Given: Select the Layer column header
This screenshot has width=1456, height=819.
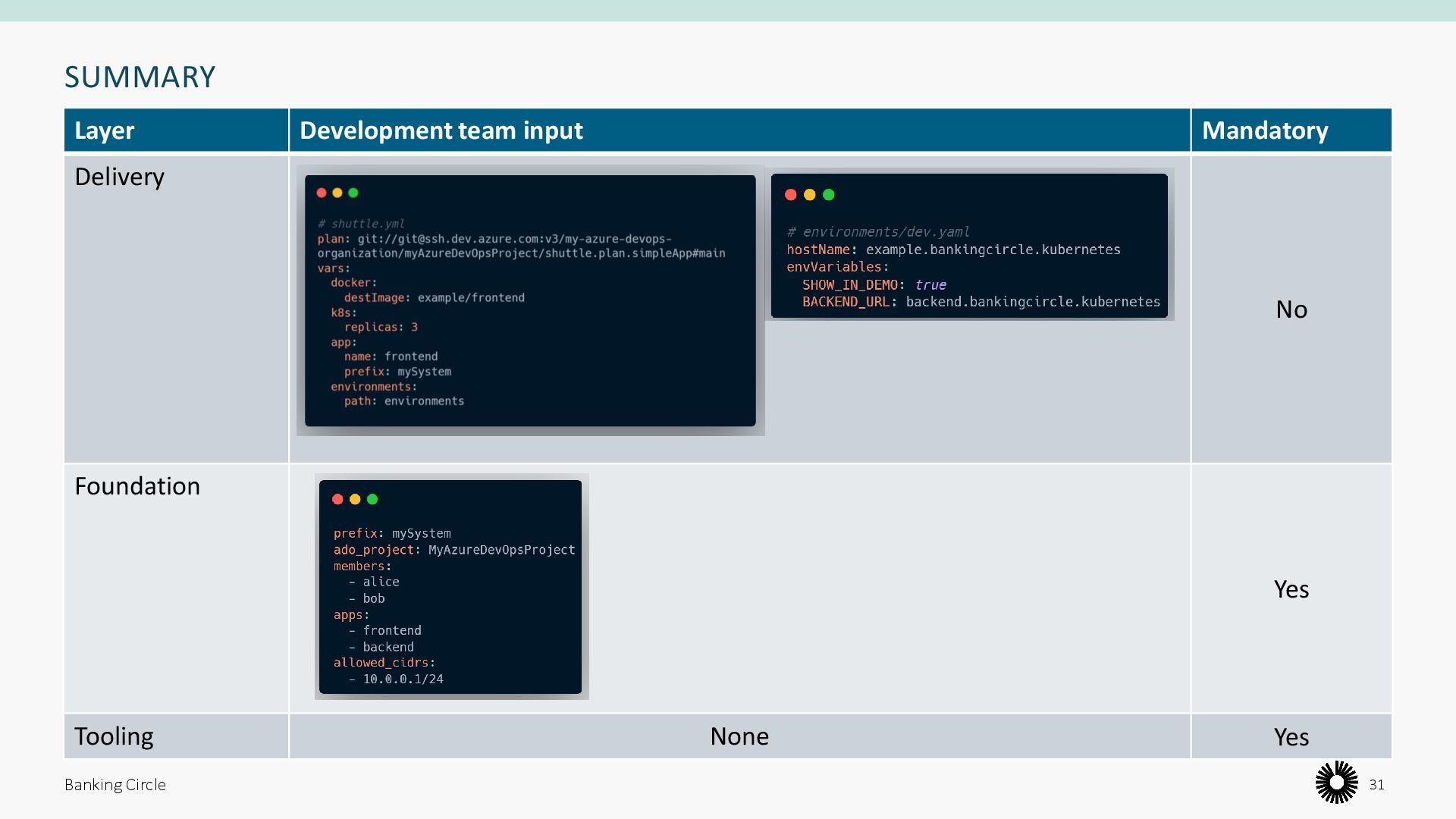Looking at the screenshot, I should [x=105, y=130].
